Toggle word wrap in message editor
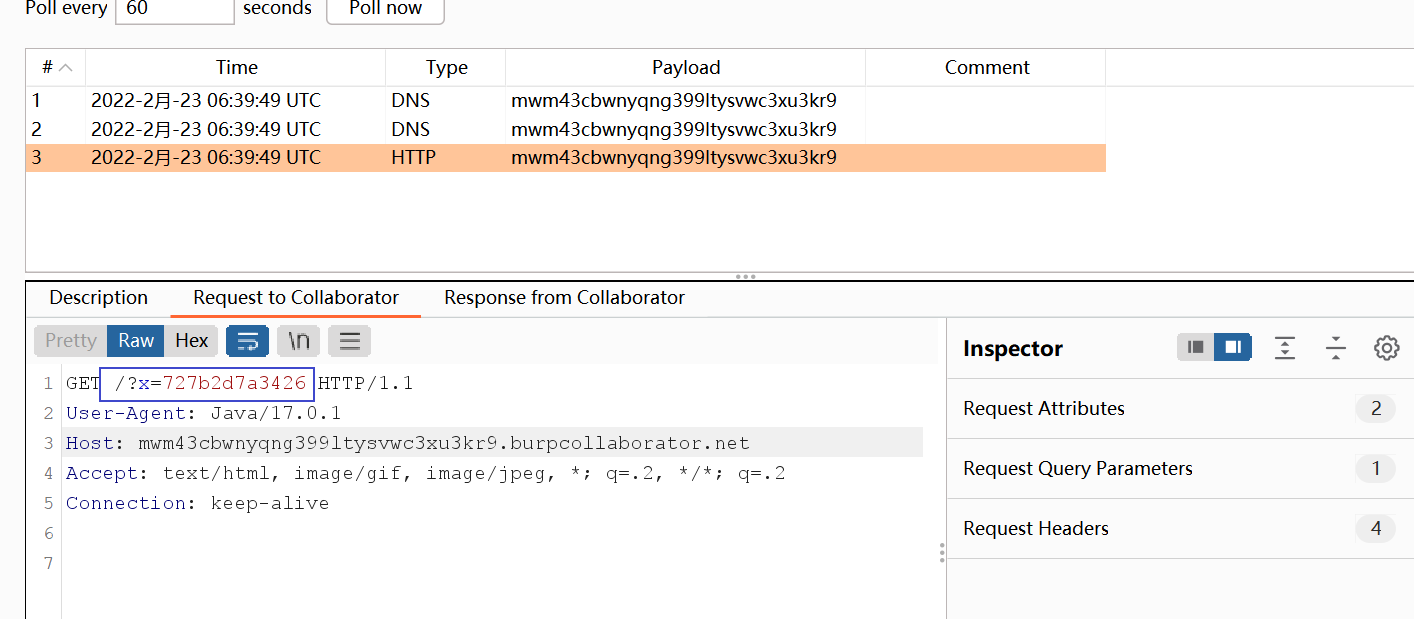Screen dimensions: 1414x619 coord(247,341)
